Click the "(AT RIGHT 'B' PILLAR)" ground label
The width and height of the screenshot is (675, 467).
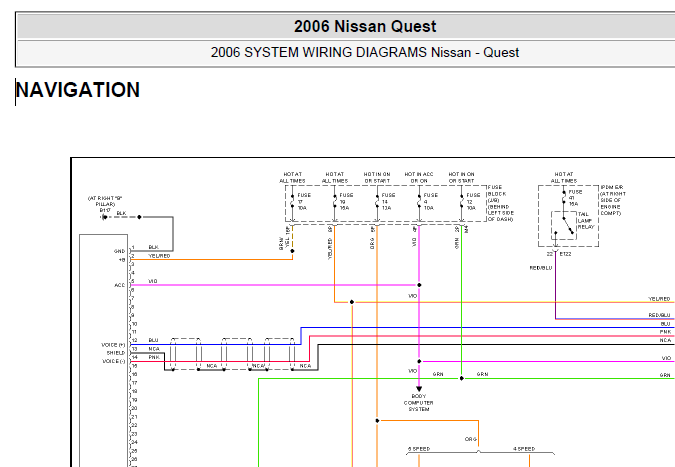click(x=105, y=204)
